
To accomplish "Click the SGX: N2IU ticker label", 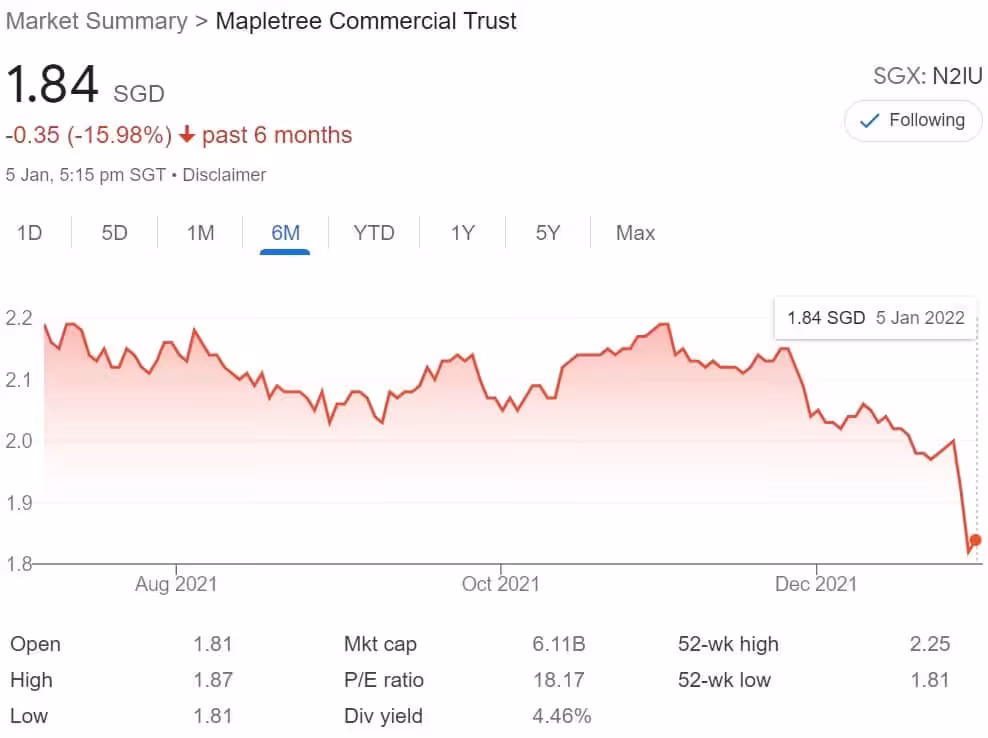I will pyautogui.click(x=927, y=76).
